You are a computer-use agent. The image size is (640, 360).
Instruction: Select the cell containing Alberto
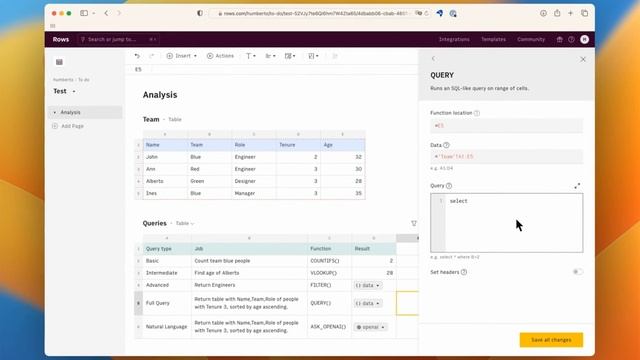coord(165,181)
